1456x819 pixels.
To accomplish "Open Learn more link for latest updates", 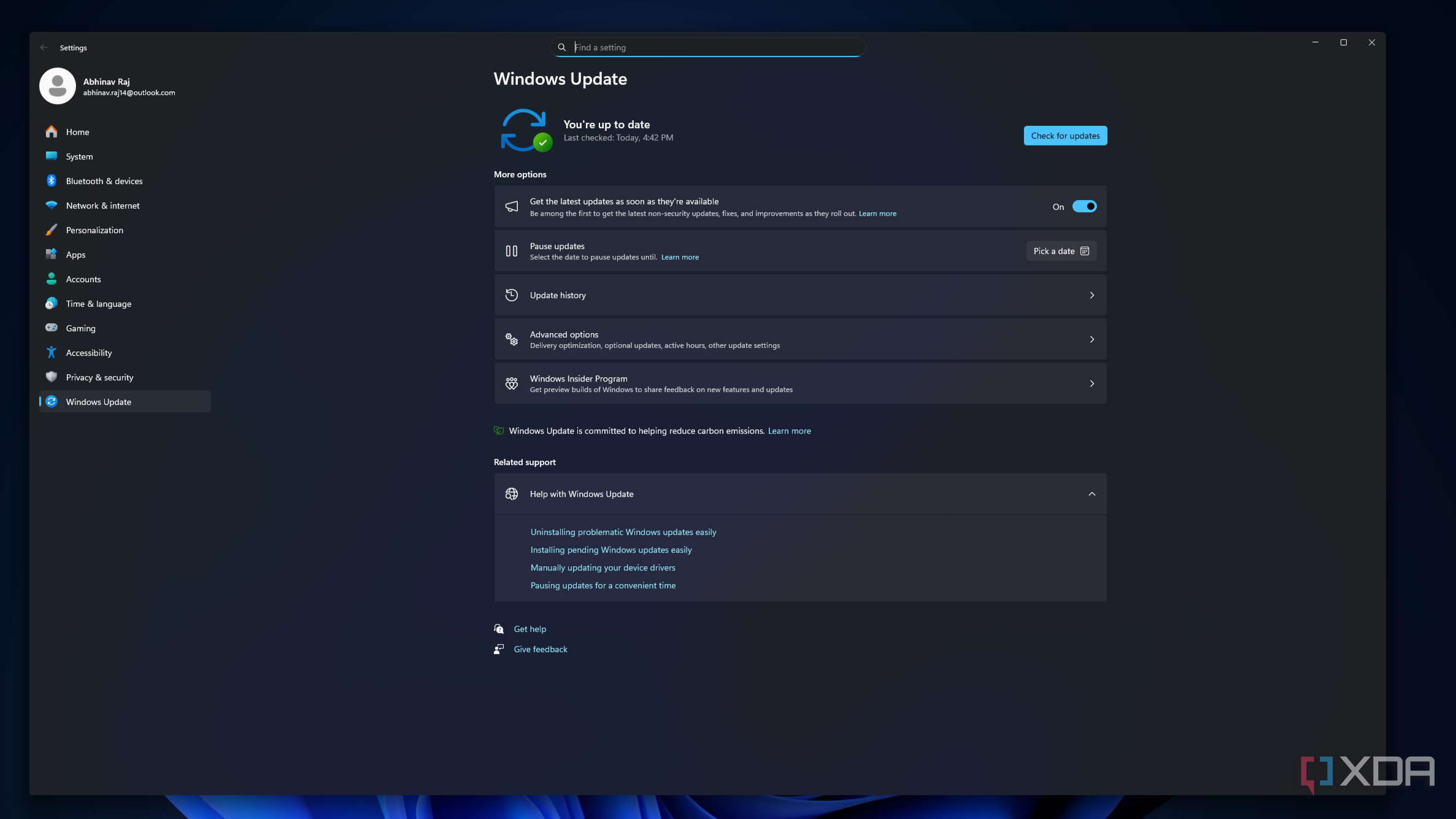I will (x=877, y=213).
